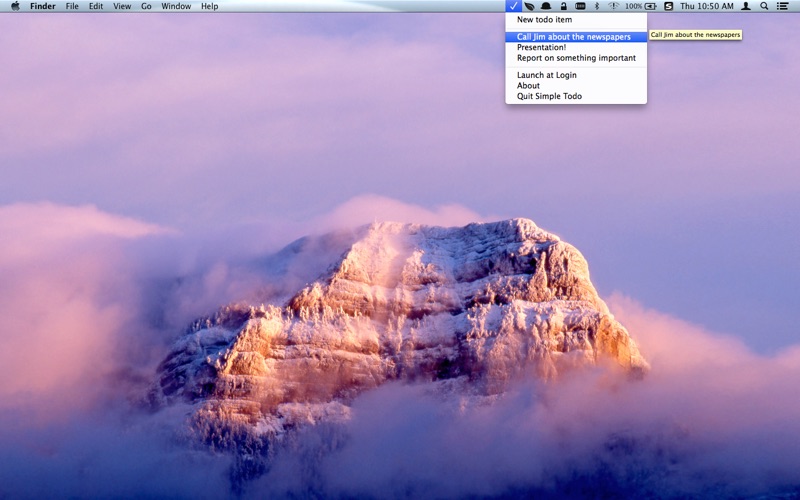This screenshot has width=800, height=500.
Task: Click the 100% battery indicator
Action: (x=641, y=6)
